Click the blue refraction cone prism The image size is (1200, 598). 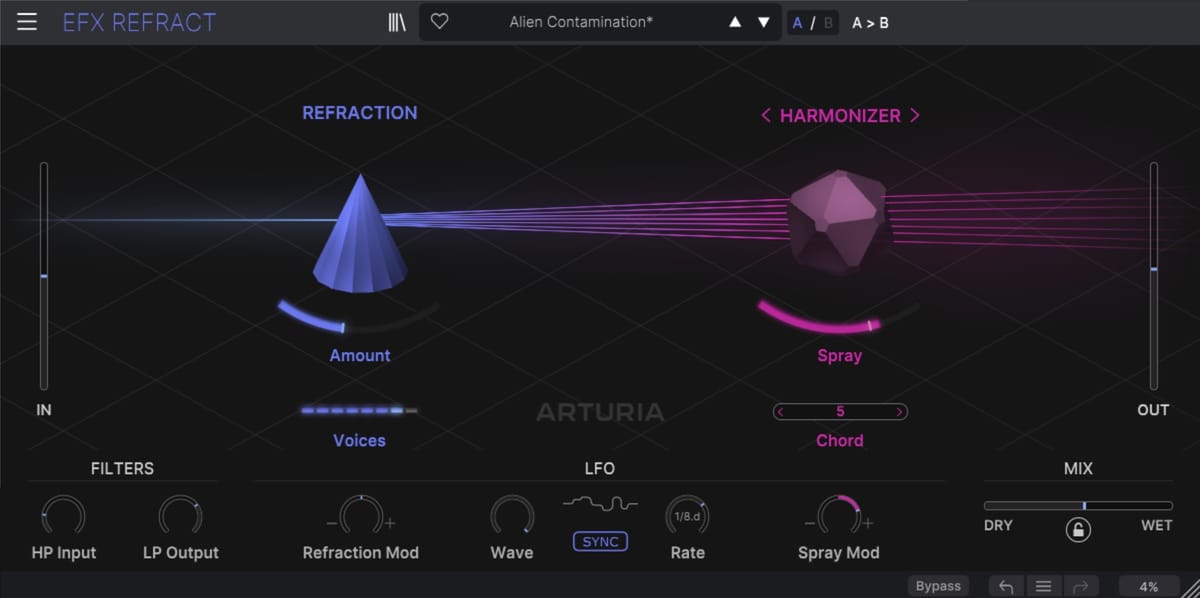360,233
